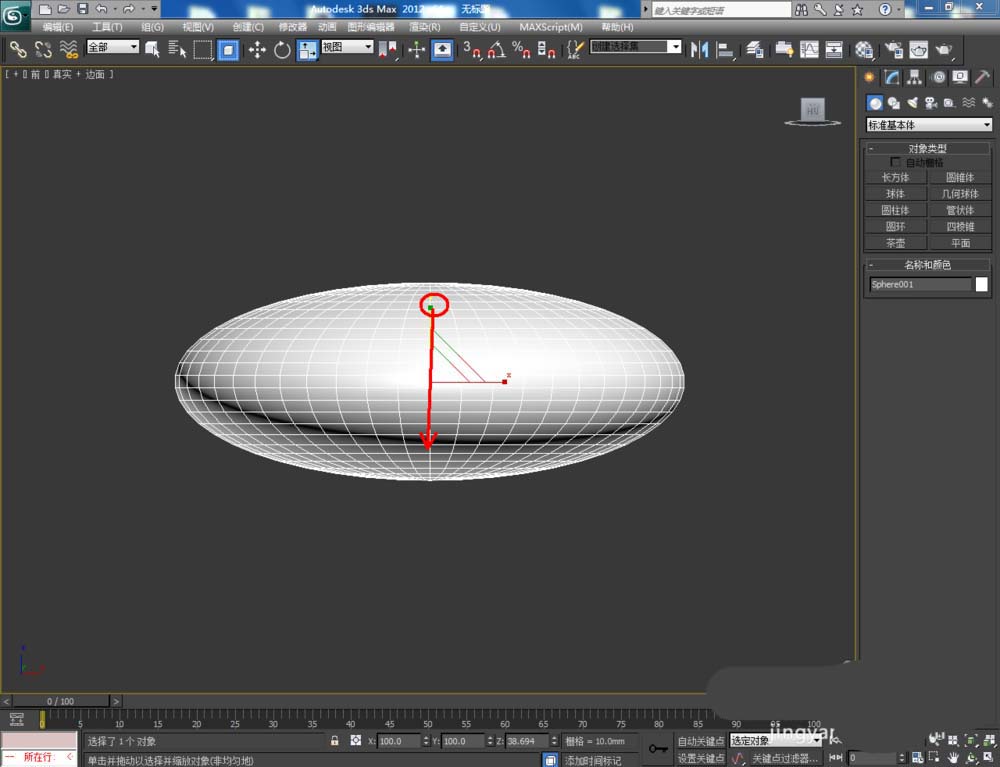This screenshot has width=1000, height=767.
Task: Open the 编辑(E) menu
Action: (x=58, y=27)
